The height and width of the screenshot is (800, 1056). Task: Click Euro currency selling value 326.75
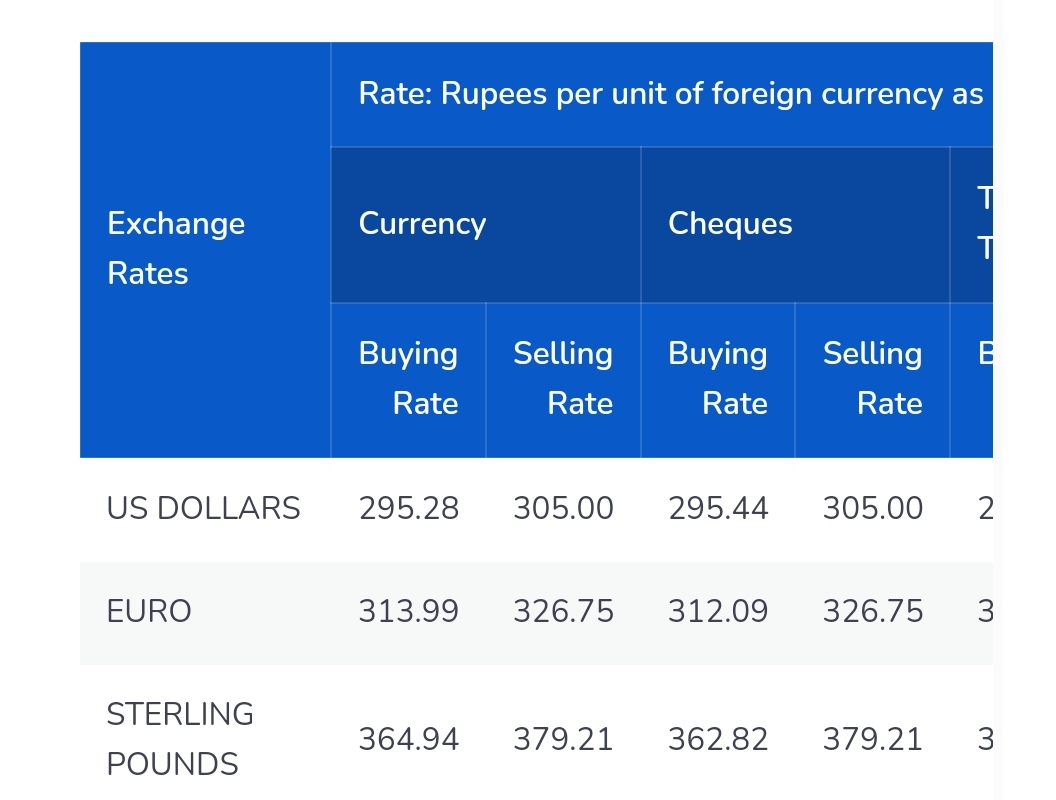click(x=564, y=611)
